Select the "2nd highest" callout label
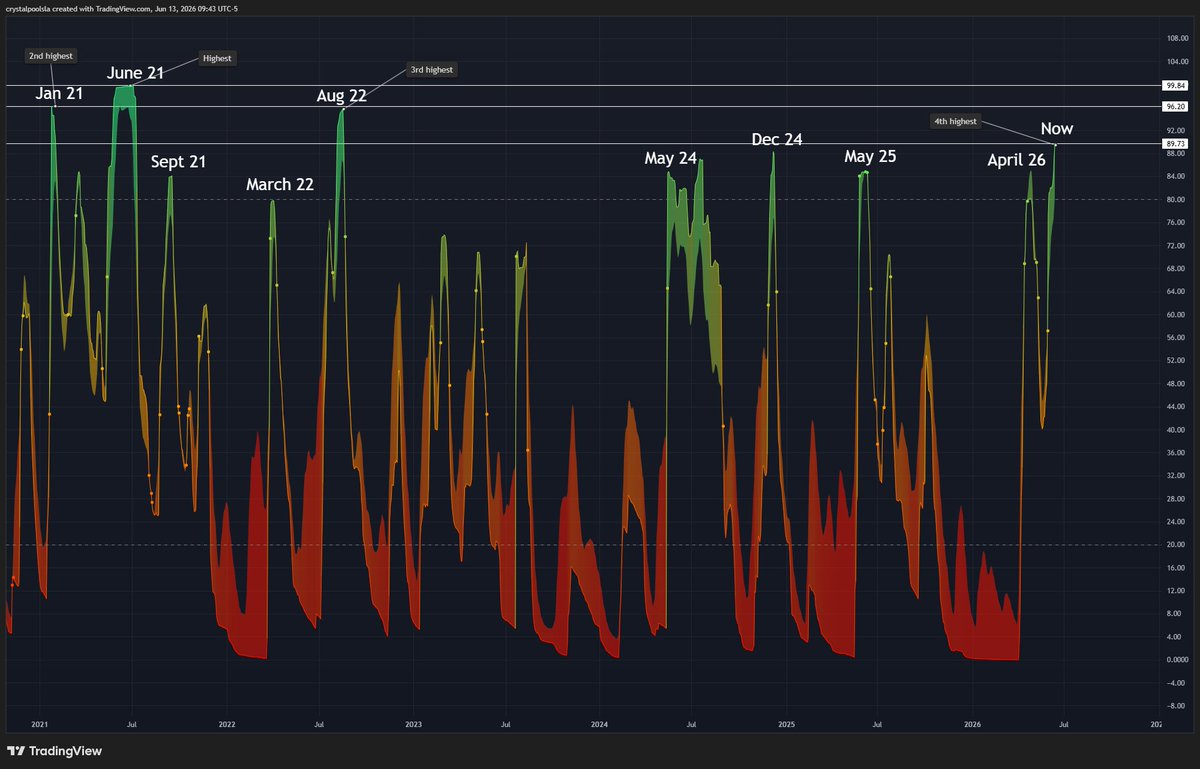Screen dimensions: 1200x769 pyautogui.click(x=50, y=56)
